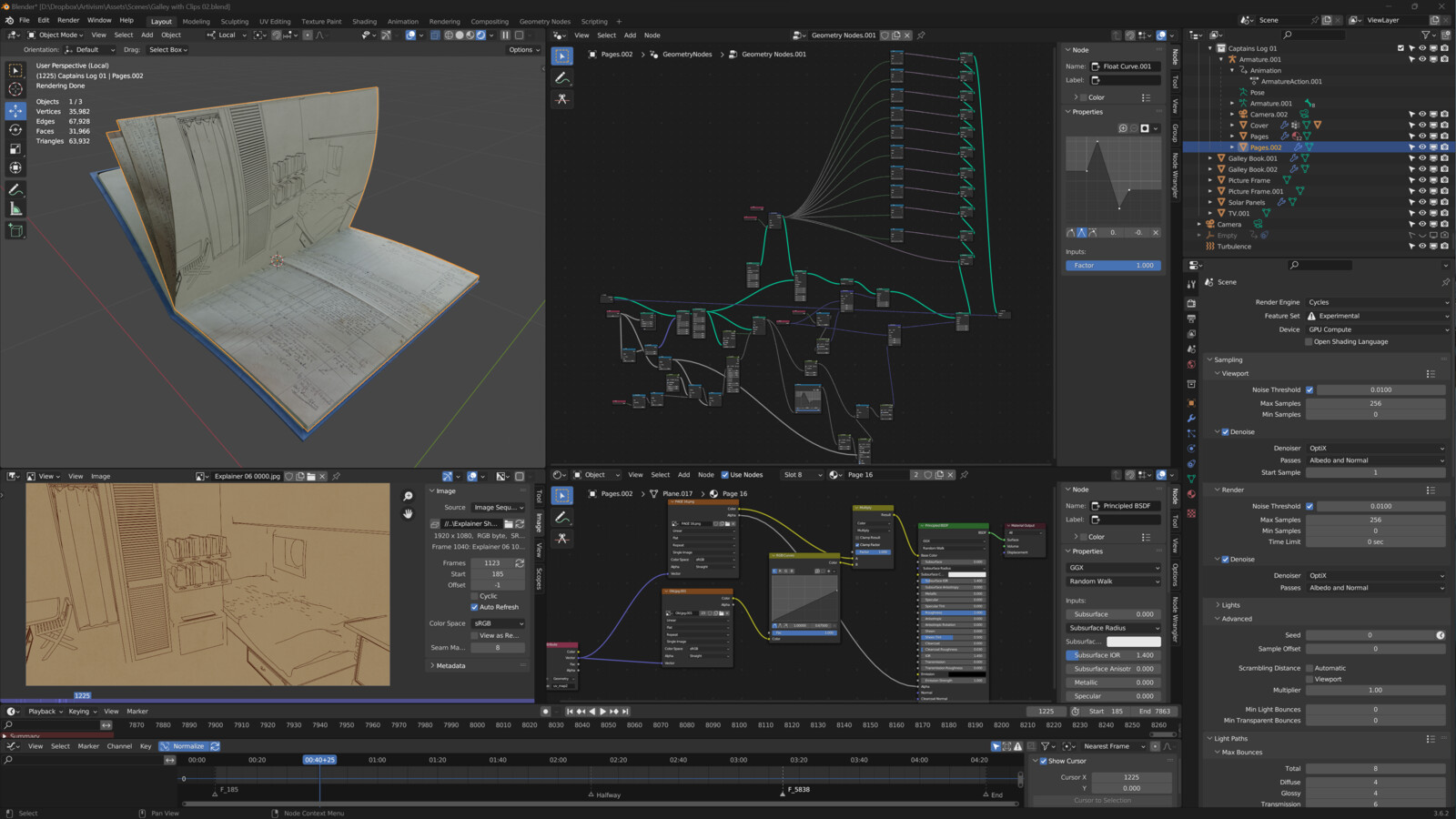Hide Pages.002 in viewport via eye icon

click(x=1422, y=147)
